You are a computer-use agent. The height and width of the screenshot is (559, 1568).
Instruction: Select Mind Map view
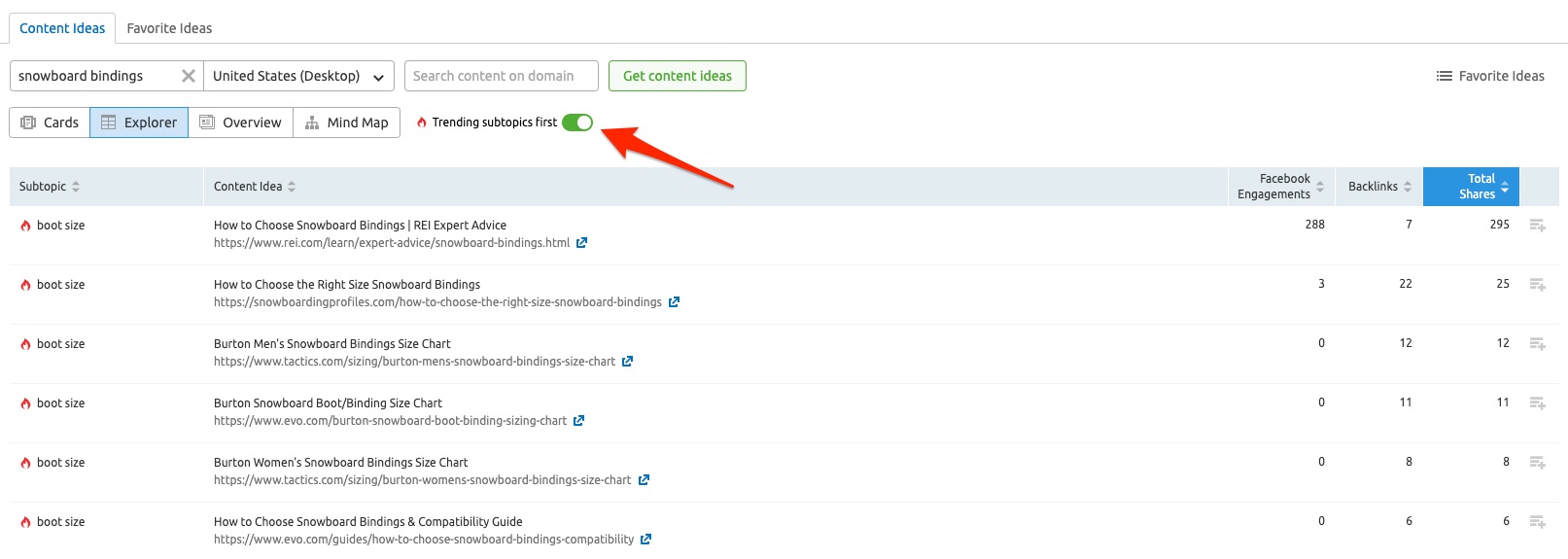click(x=347, y=122)
